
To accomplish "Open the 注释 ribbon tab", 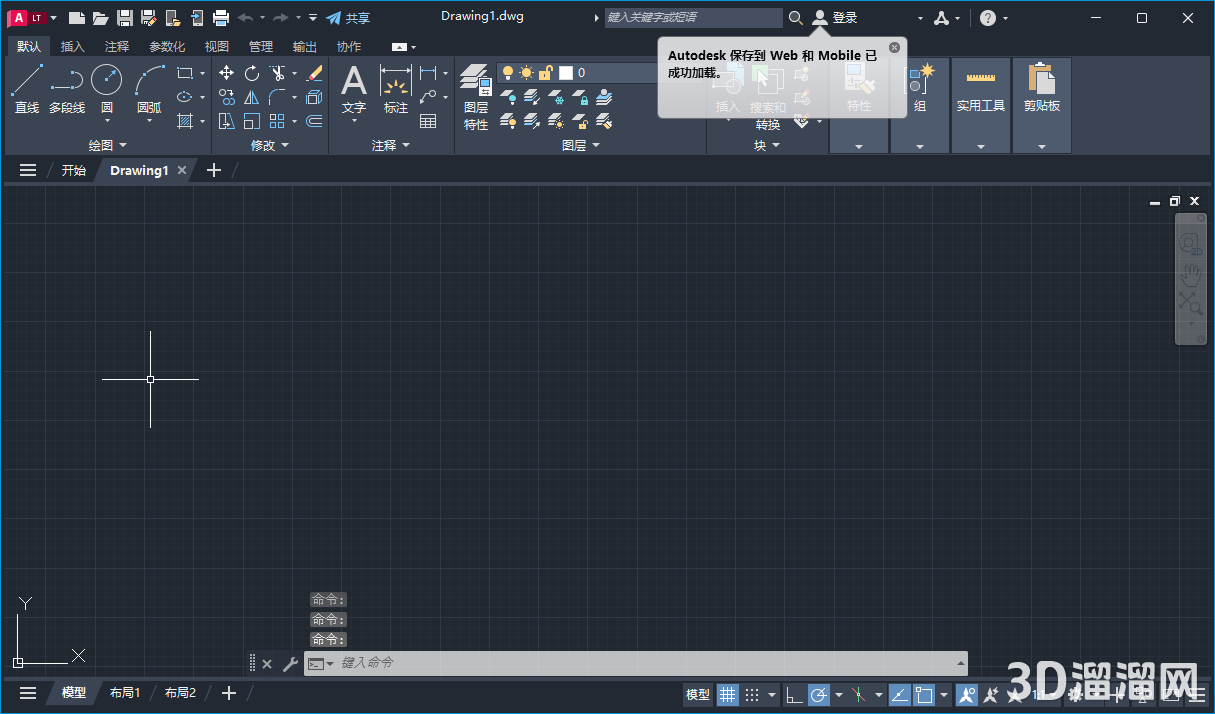I will pyautogui.click(x=117, y=47).
